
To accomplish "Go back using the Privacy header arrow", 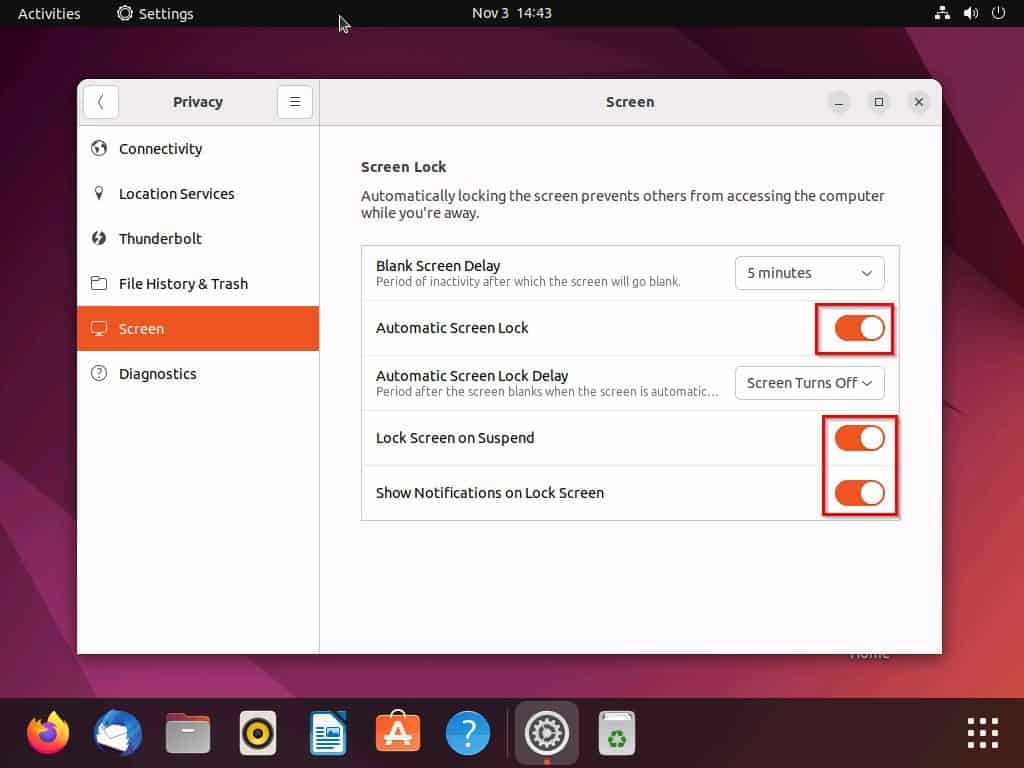I will click(x=101, y=102).
